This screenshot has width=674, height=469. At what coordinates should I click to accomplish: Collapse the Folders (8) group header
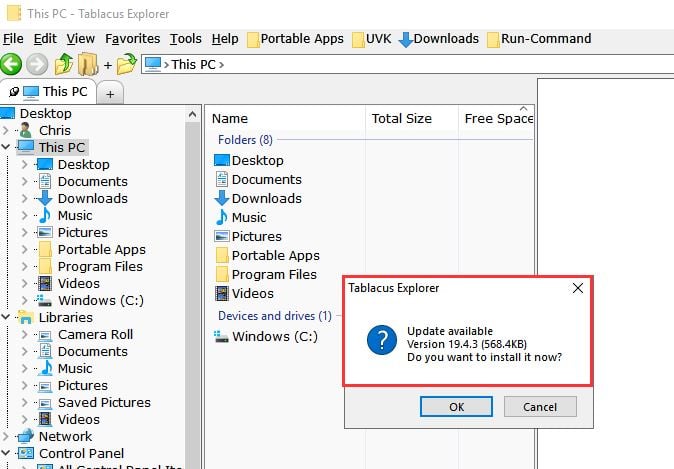tap(245, 140)
